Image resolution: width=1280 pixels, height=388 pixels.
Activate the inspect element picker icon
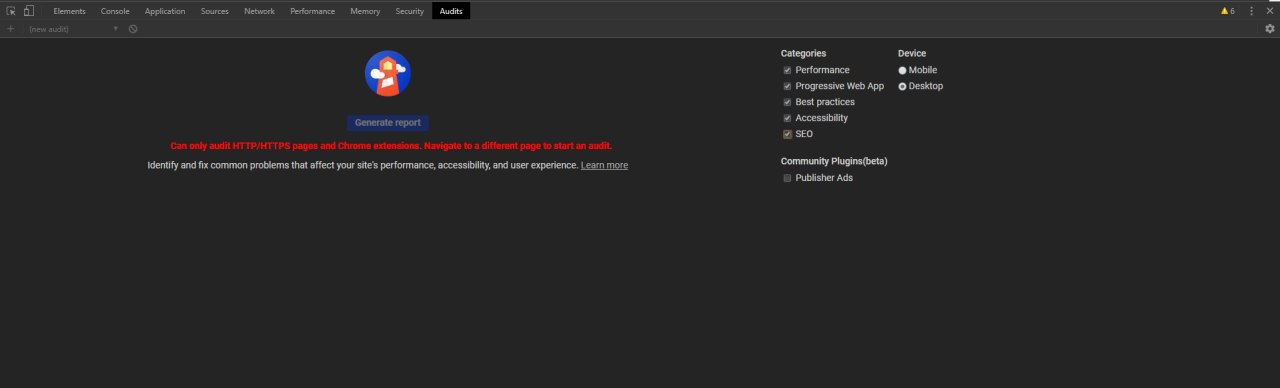point(11,11)
